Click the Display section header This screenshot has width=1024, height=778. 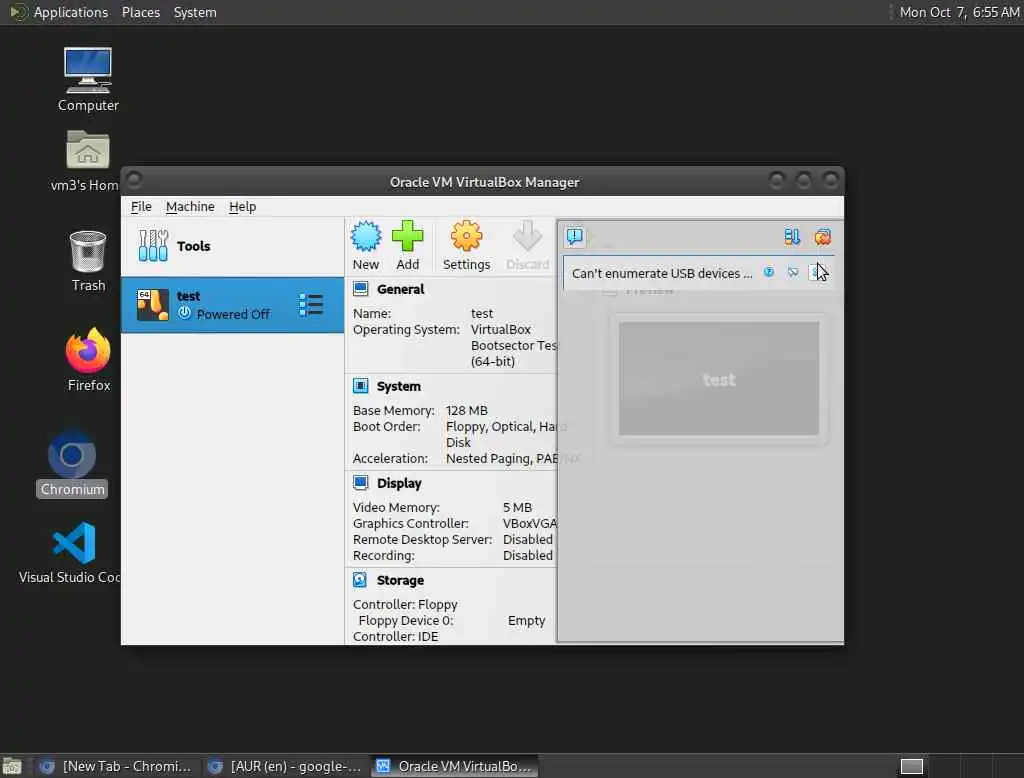tap(399, 483)
